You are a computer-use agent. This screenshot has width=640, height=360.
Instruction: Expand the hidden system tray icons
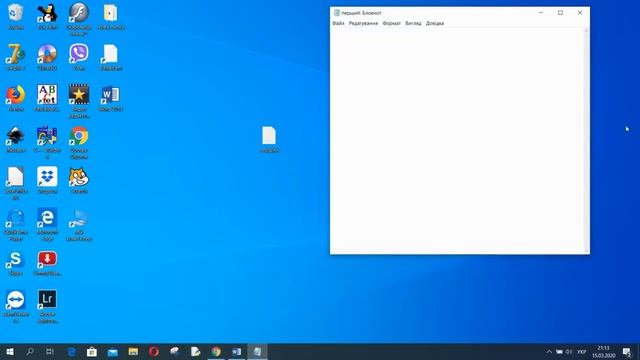point(549,352)
